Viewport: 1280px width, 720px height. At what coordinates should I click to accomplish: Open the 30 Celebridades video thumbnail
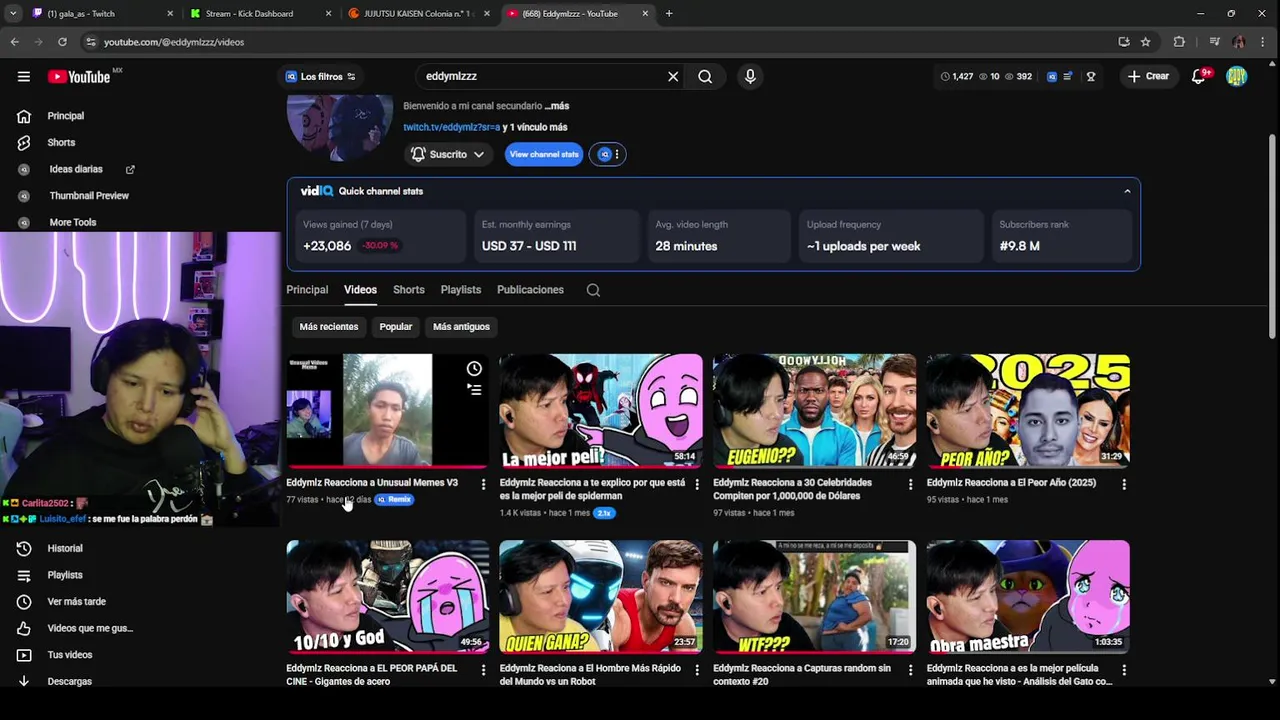814,410
